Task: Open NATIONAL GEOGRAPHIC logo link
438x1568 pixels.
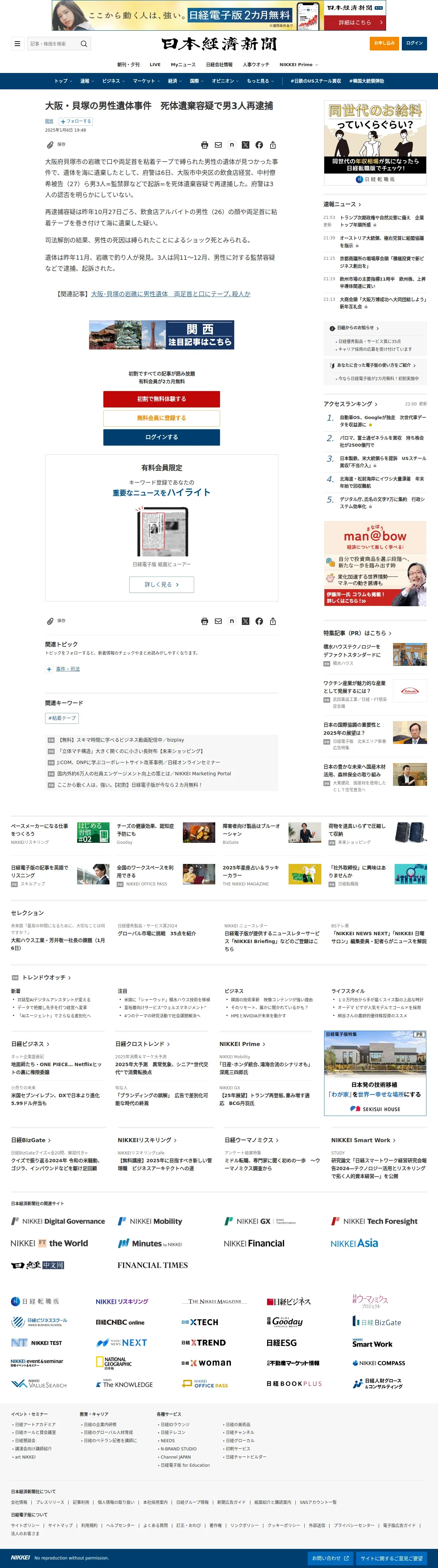Action: [114, 1363]
